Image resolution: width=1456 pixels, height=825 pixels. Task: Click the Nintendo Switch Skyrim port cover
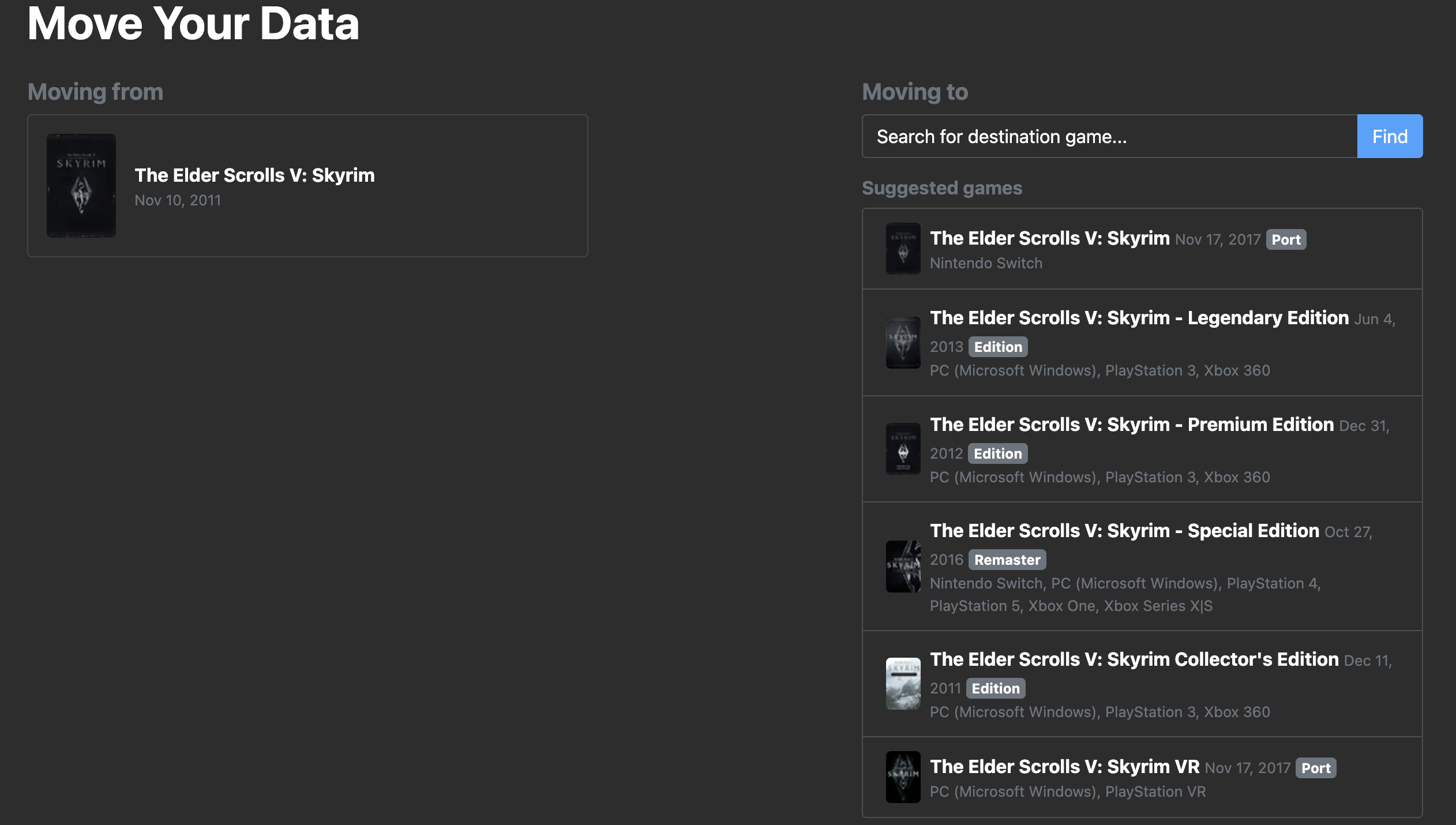tap(903, 249)
